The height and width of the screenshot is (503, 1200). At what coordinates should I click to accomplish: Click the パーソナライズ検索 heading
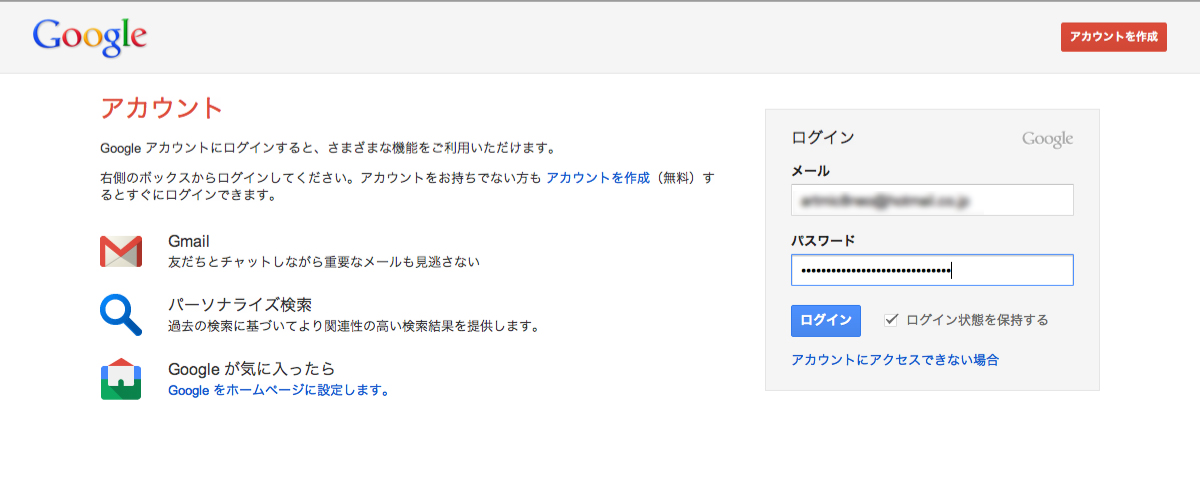[x=248, y=304]
